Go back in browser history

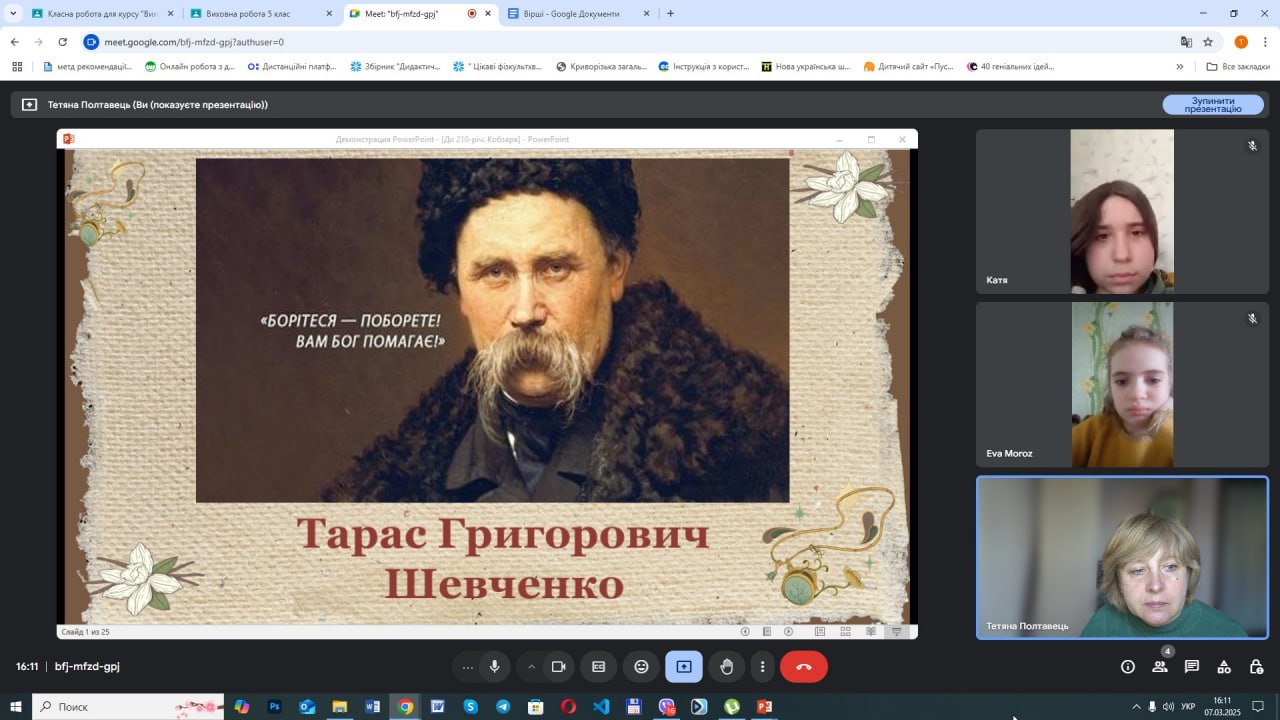pos(14,42)
